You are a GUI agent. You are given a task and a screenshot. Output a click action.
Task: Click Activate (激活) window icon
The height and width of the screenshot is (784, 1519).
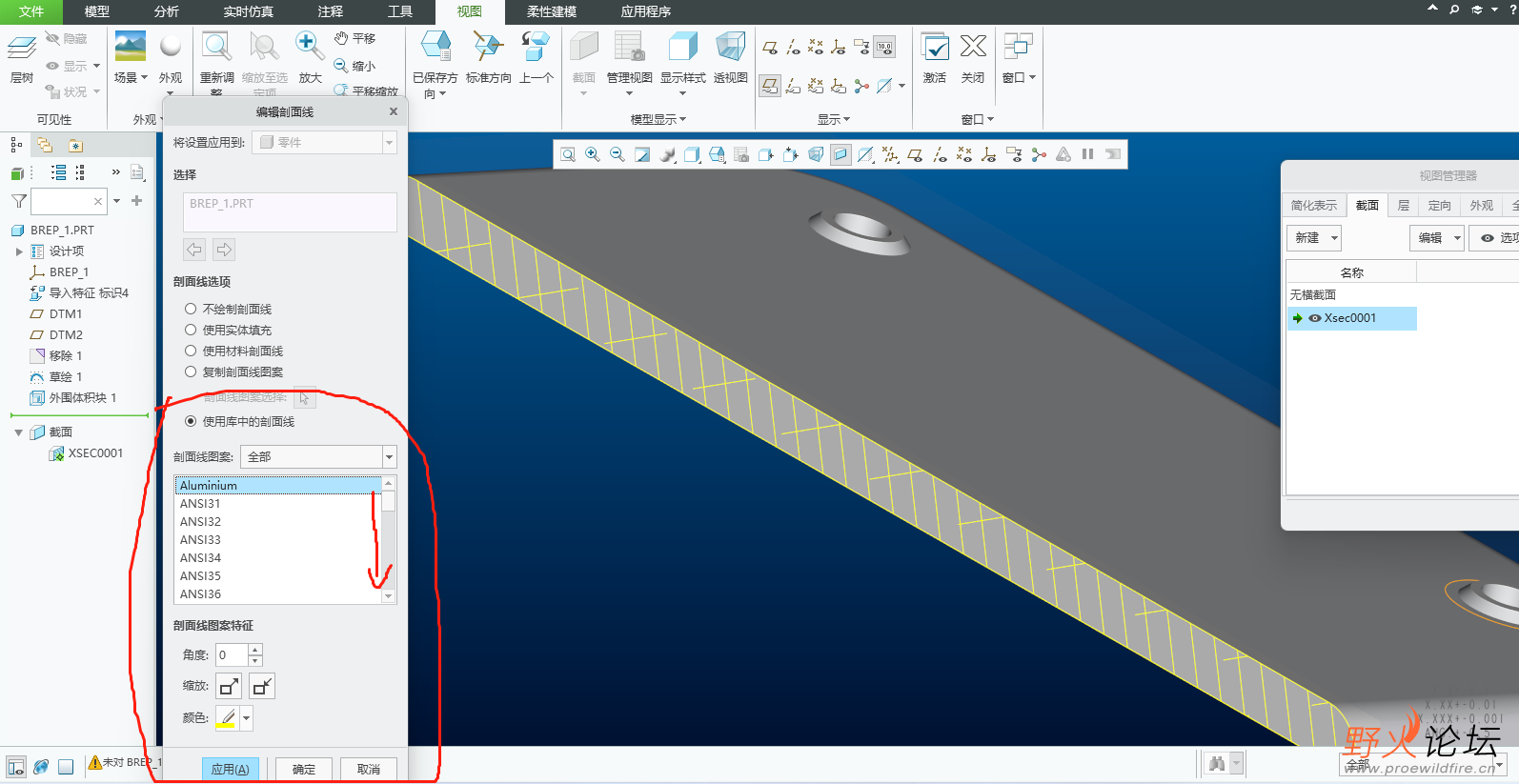tap(935, 46)
